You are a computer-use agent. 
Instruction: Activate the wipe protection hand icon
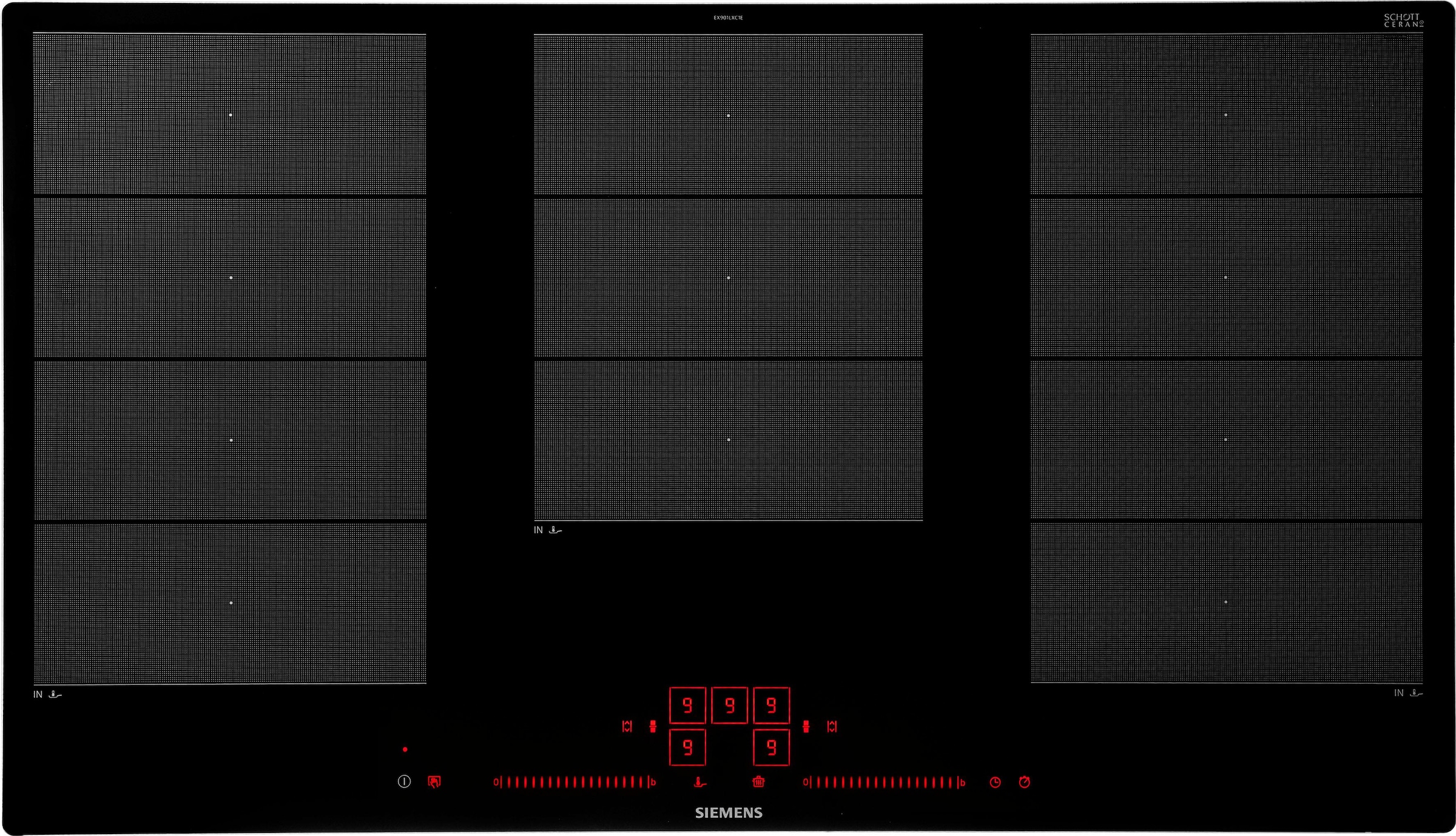pyautogui.click(x=434, y=782)
